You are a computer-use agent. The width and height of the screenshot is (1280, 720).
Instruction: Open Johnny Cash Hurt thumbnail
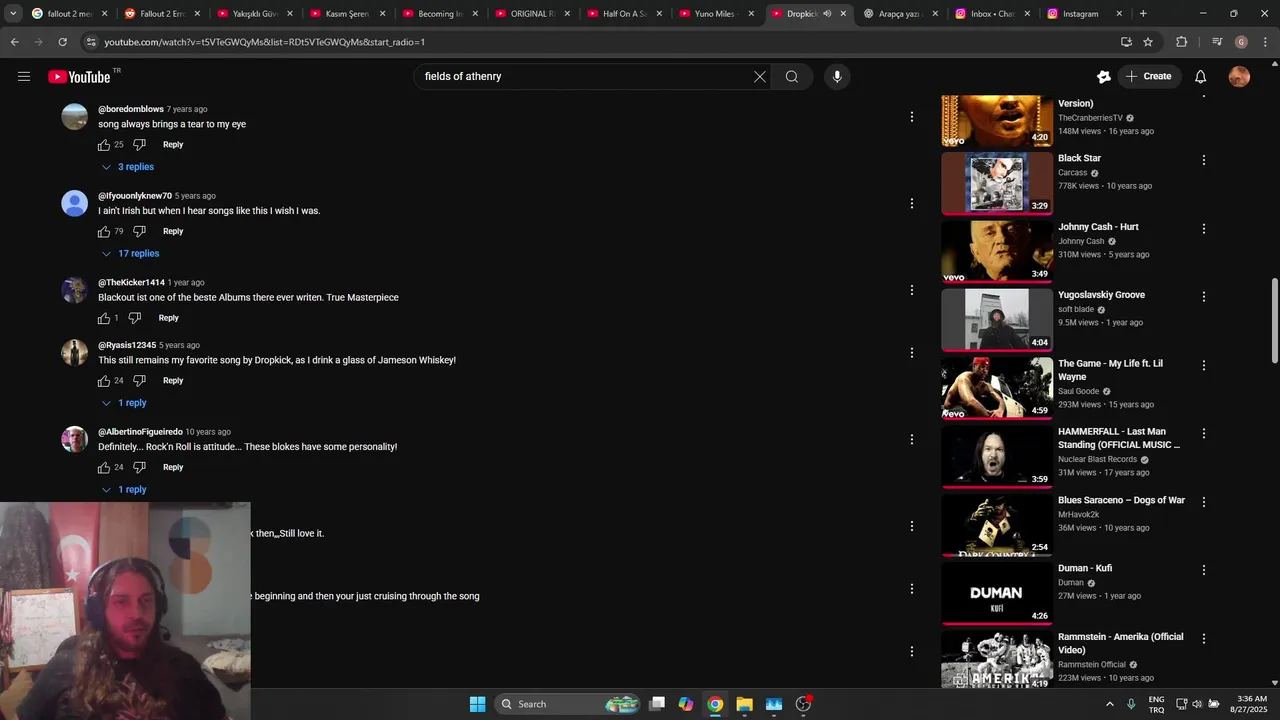point(997,252)
